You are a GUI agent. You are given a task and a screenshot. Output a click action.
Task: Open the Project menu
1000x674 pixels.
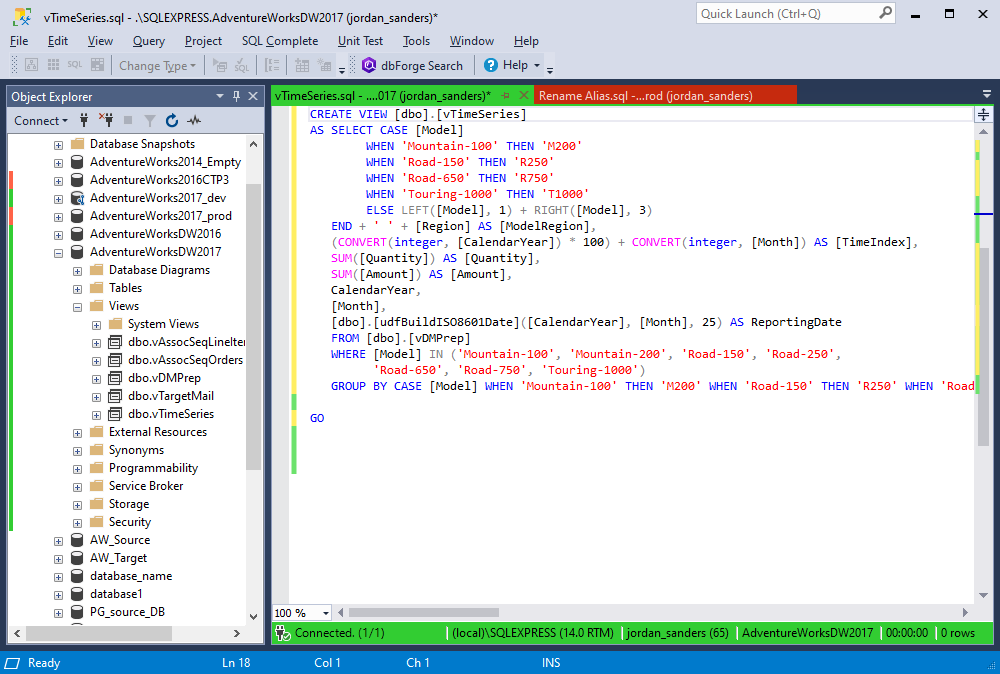coord(203,41)
